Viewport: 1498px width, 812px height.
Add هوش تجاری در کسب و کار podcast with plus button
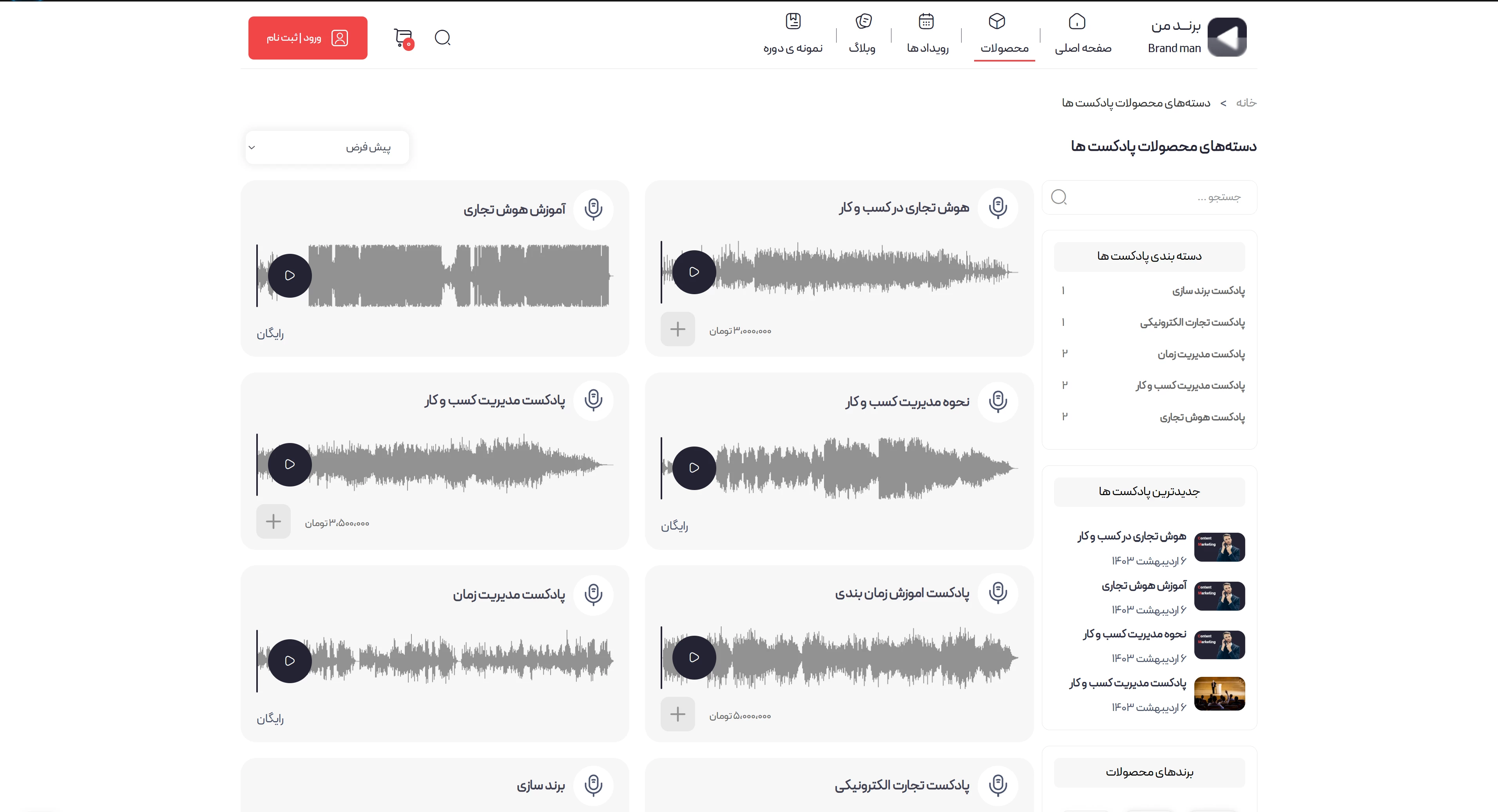677,329
